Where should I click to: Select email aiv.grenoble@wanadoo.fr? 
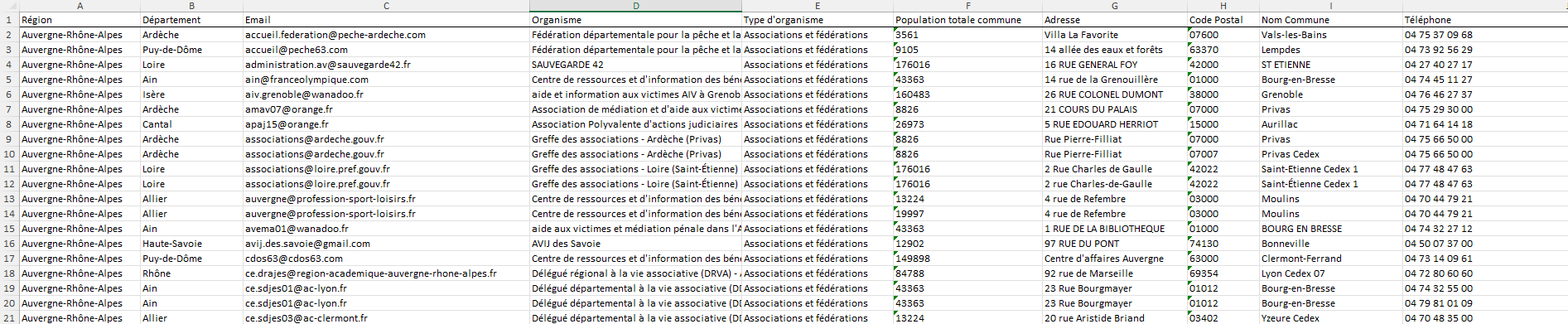[386, 94]
